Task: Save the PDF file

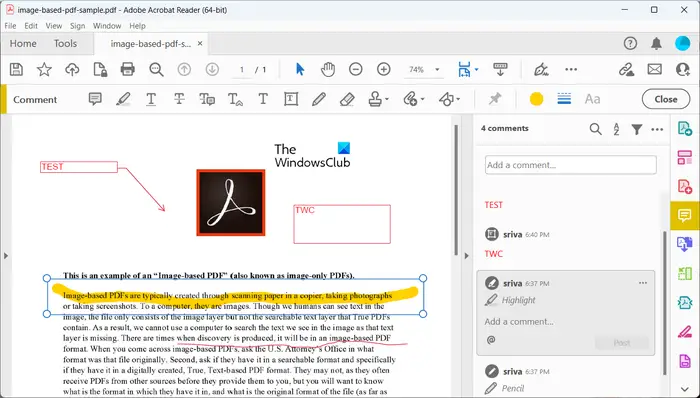Action: tap(17, 70)
